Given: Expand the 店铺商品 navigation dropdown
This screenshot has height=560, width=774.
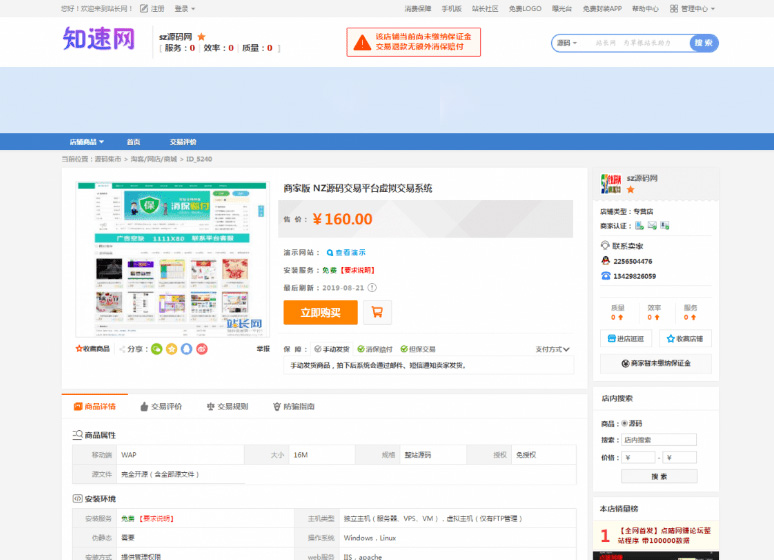Looking at the screenshot, I should point(86,142).
